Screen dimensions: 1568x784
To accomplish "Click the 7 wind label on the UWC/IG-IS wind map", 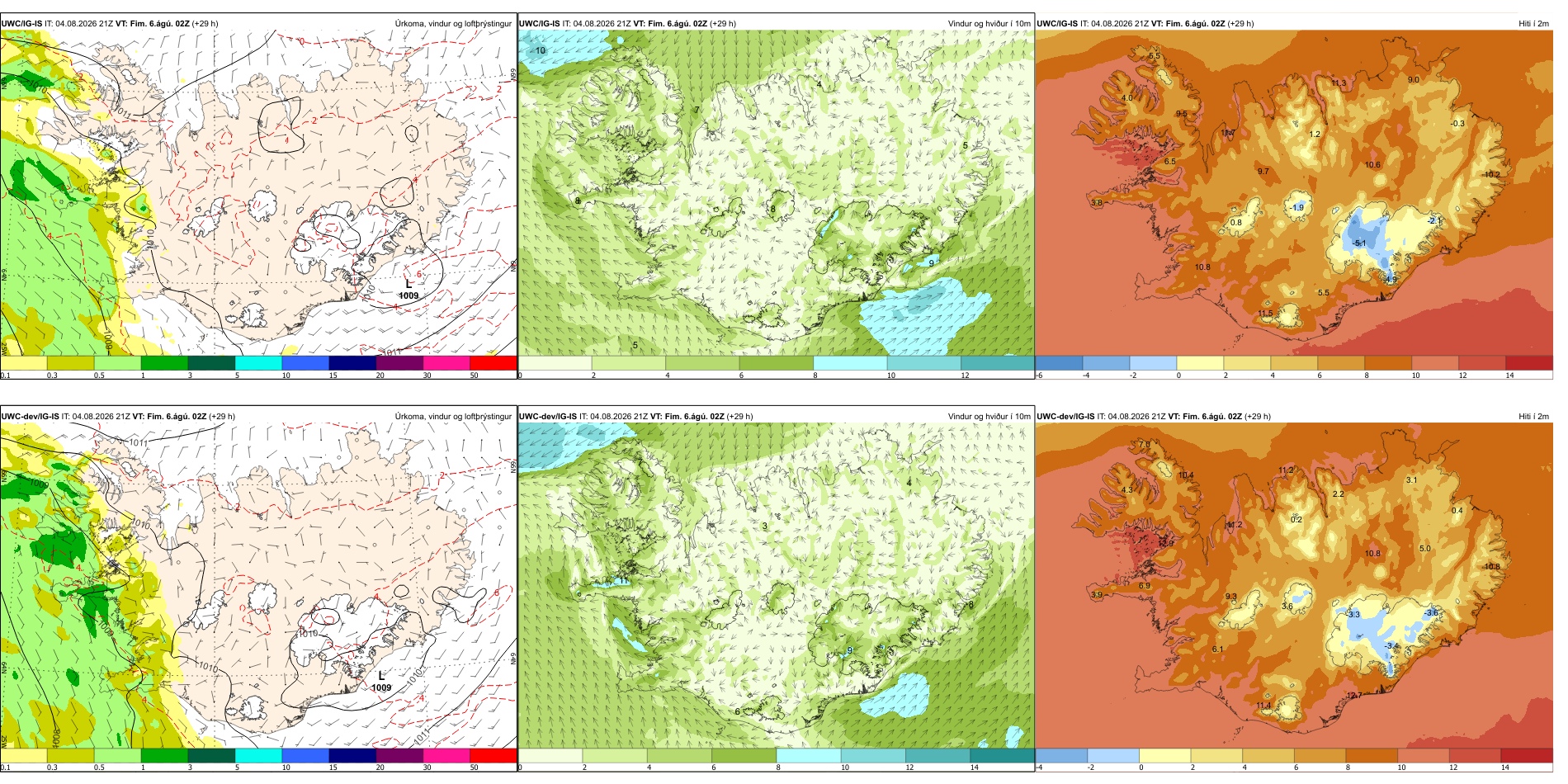I will point(697,110).
